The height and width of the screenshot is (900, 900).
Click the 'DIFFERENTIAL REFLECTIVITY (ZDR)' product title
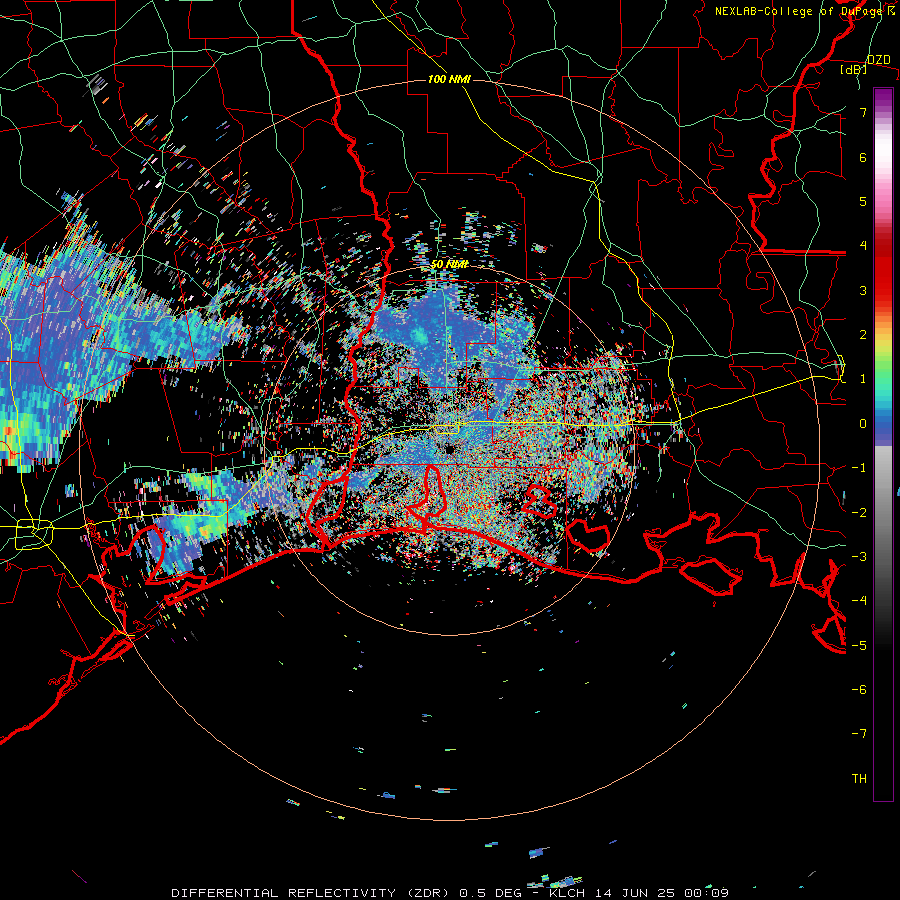tap(312, 893)
